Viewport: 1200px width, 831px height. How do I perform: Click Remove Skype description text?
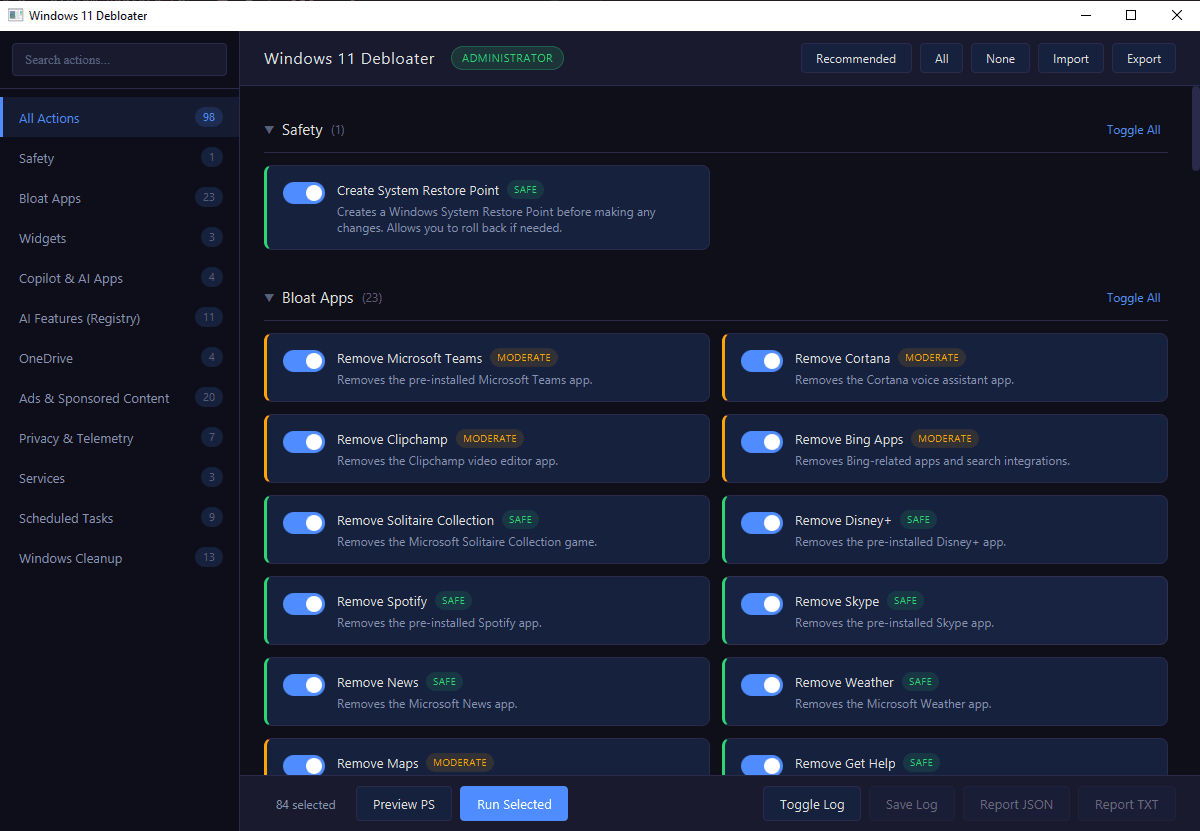pyautogui.click(x=894, y=623)
